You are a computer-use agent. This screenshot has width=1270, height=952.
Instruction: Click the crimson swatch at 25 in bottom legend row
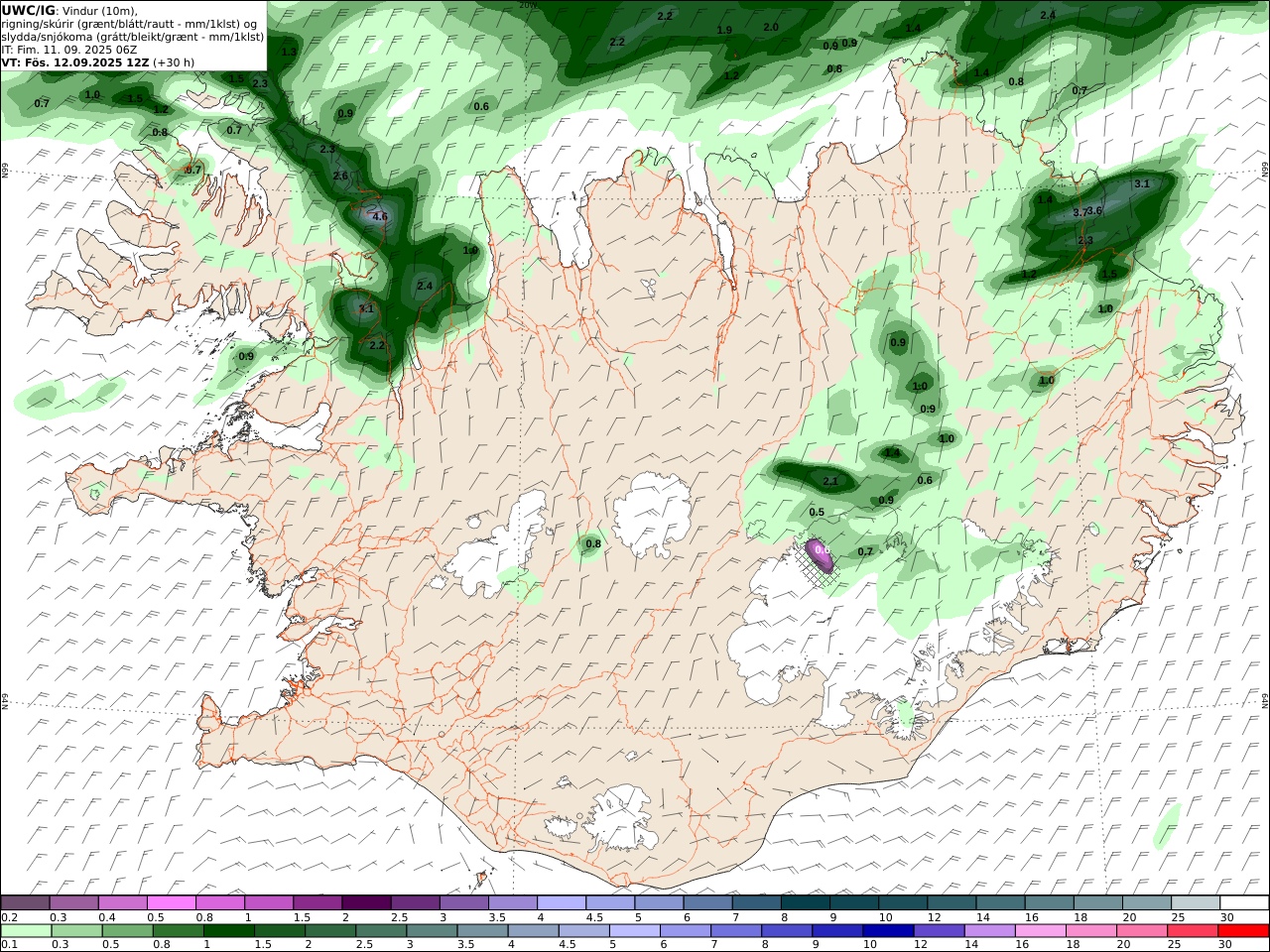coord(1192,930)
